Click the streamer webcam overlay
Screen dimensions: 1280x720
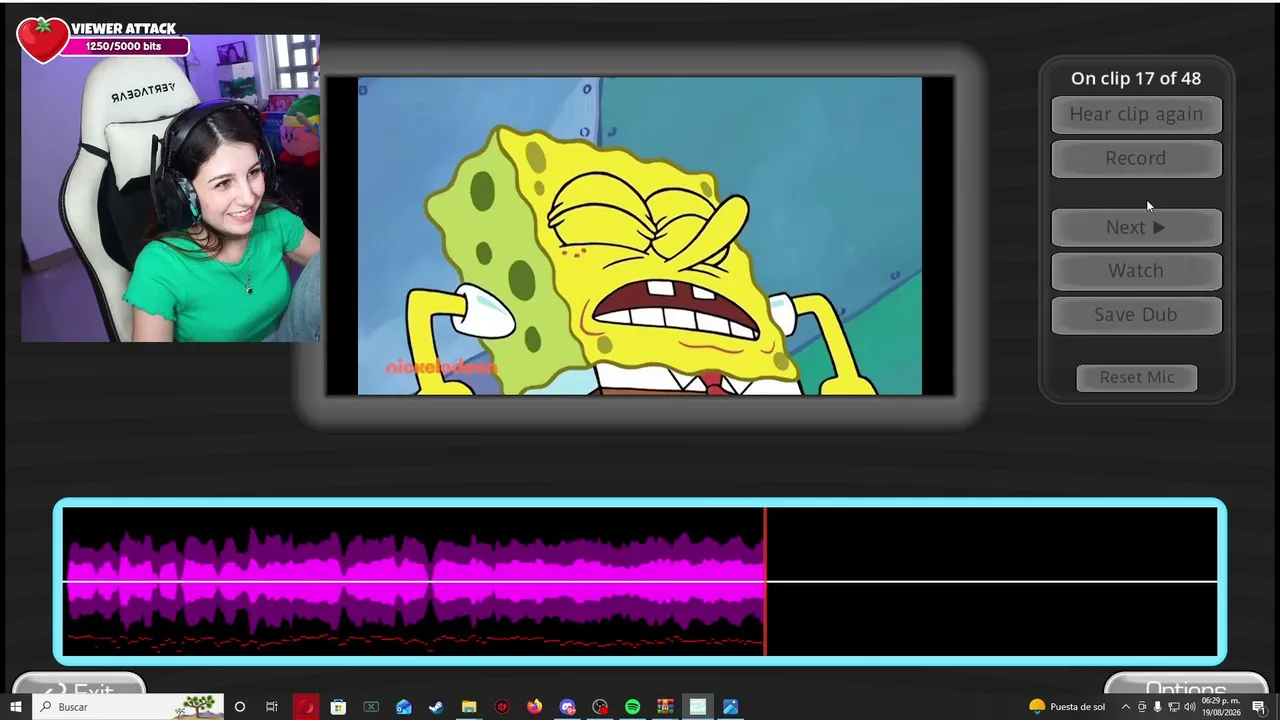(x=170, y=189)
